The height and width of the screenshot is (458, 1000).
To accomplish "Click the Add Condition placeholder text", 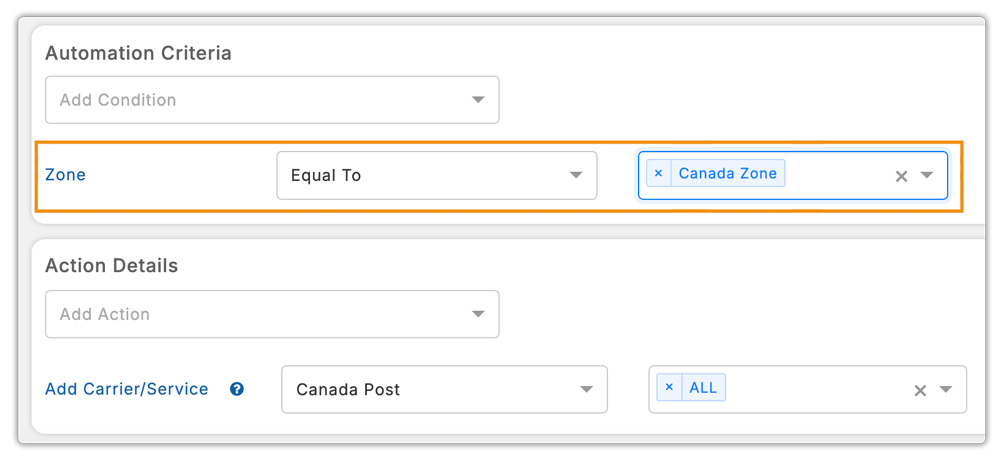I will click(x=118, y=100).
